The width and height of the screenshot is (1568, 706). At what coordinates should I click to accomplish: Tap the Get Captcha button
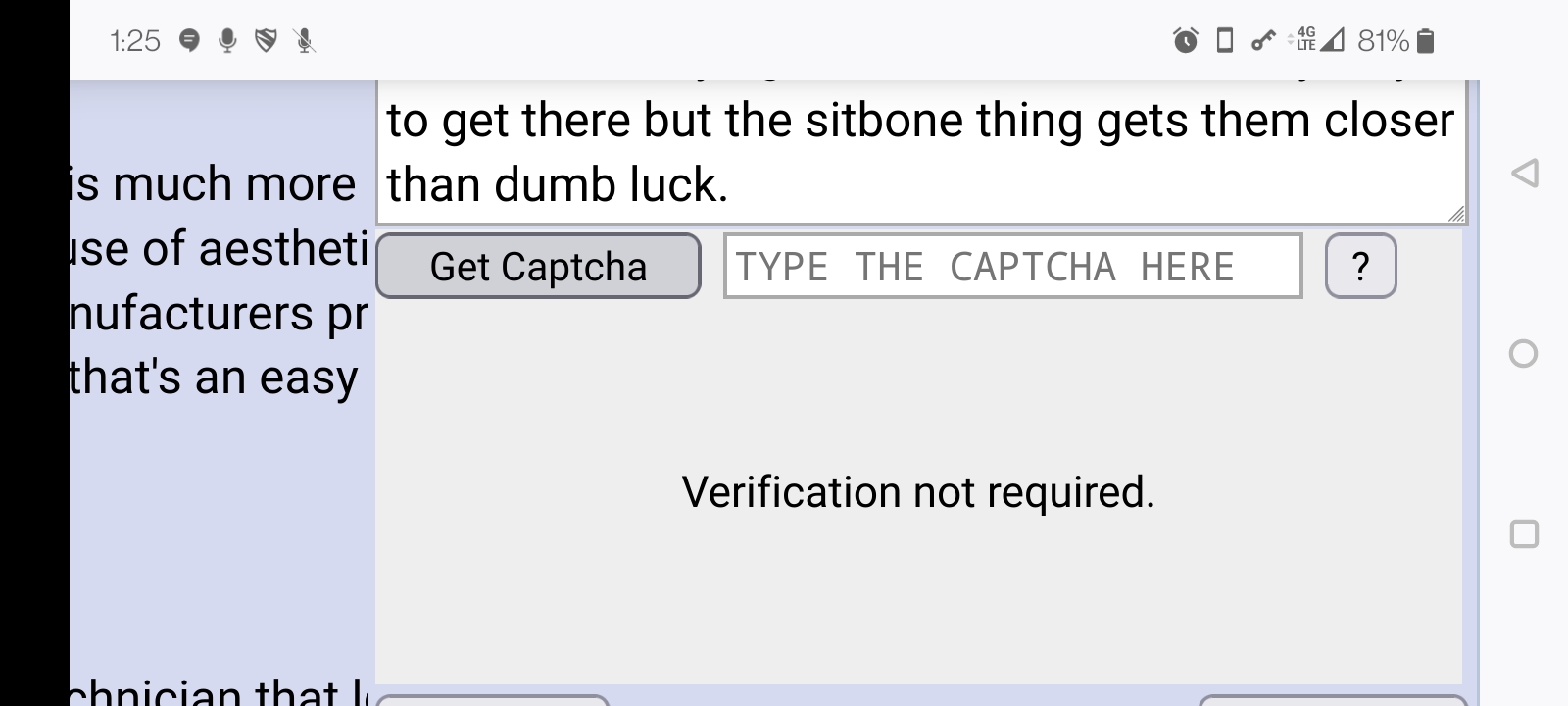click(x=538, y=266)
